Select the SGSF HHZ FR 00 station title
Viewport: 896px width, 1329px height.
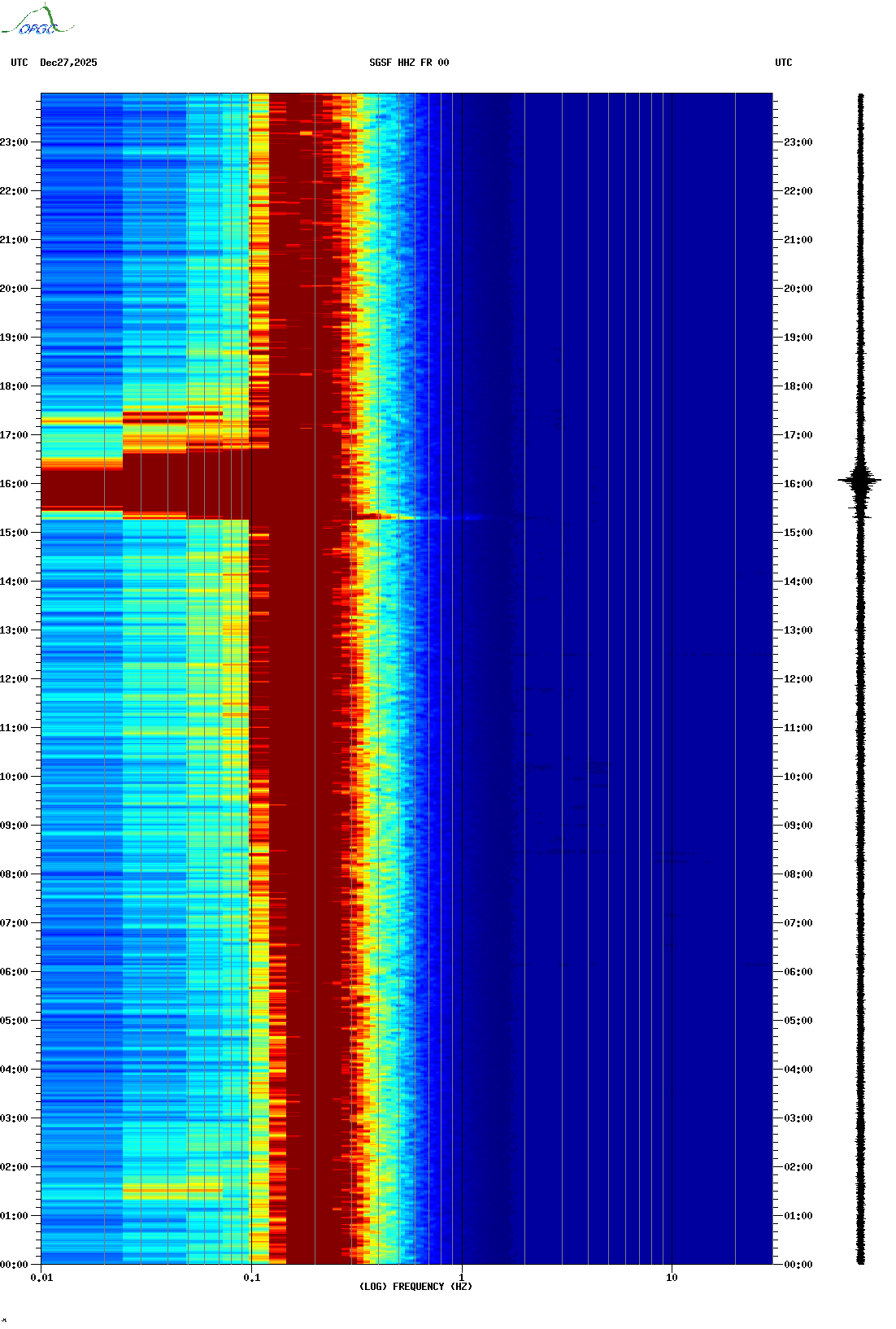409,63
